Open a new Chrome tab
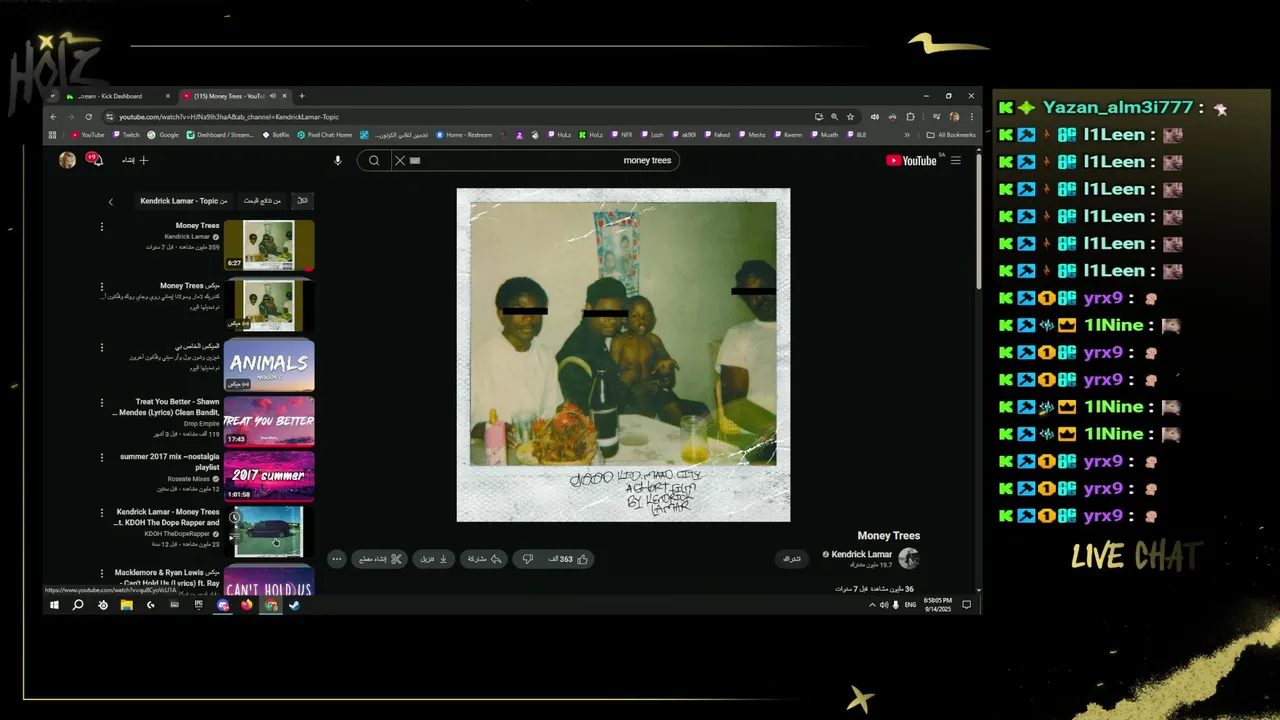Image resolution: width=1280 pixels, height=720 pixels. [x=302, y=96]
